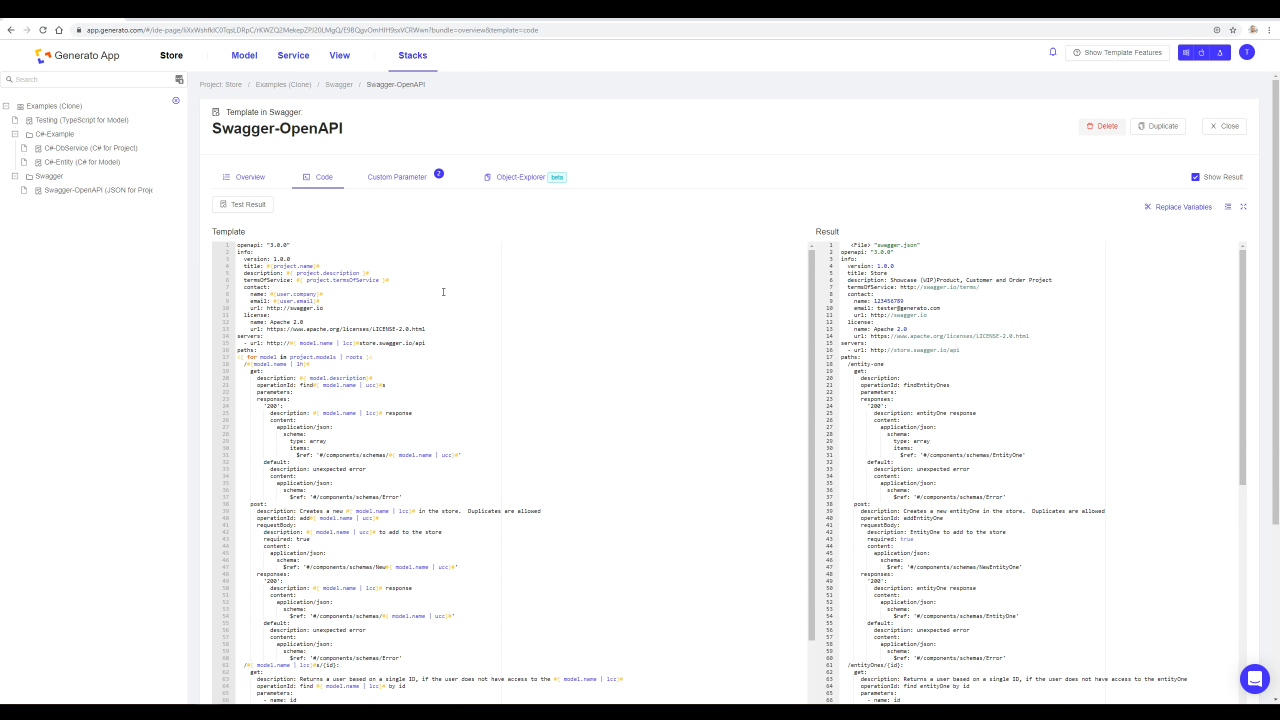Click the list-format icon next to Replace Variables
The height and width of the screenshot is (720, 1280).
1229,207
